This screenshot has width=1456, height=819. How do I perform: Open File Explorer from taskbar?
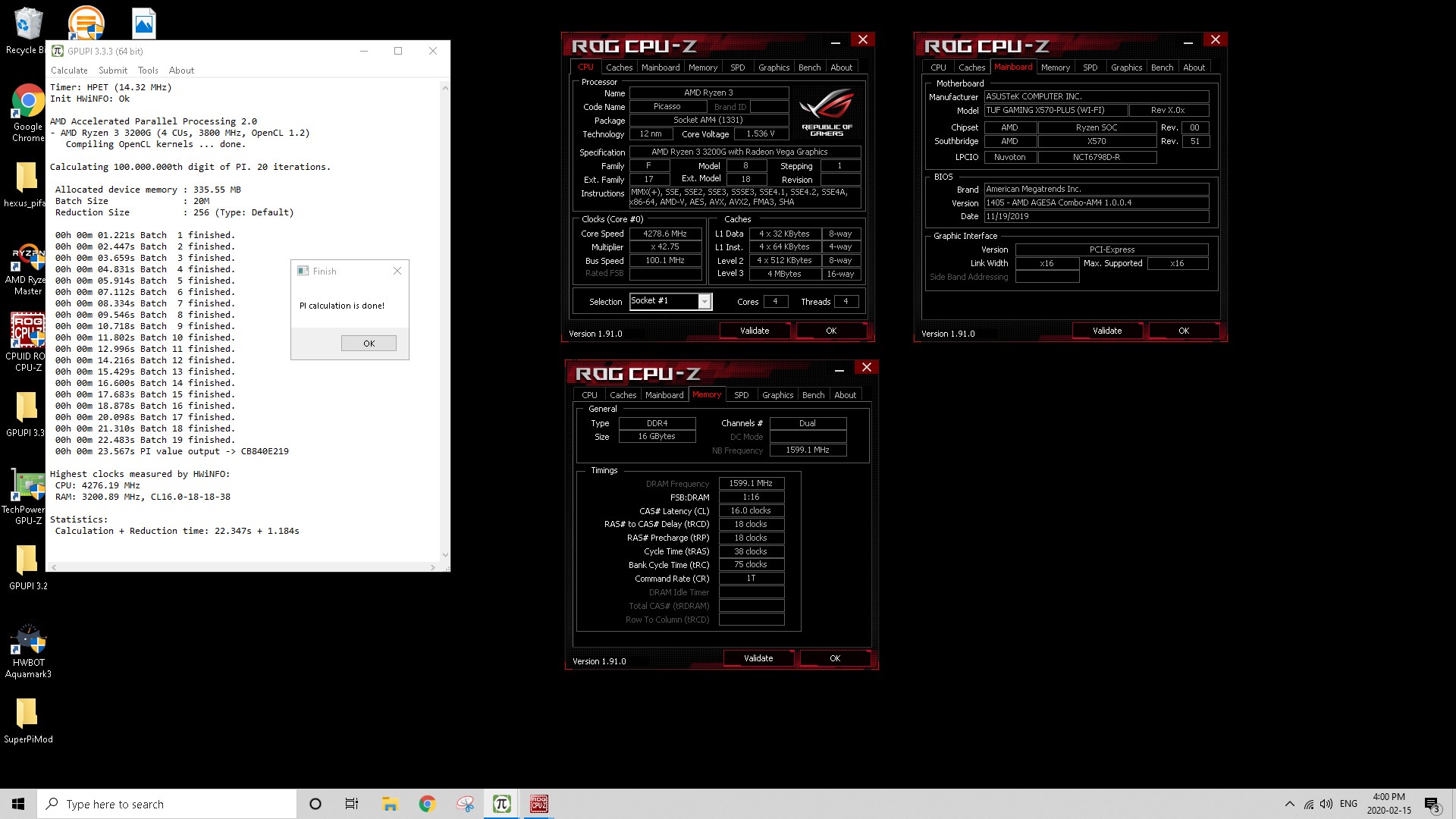(x=390, y=804)
